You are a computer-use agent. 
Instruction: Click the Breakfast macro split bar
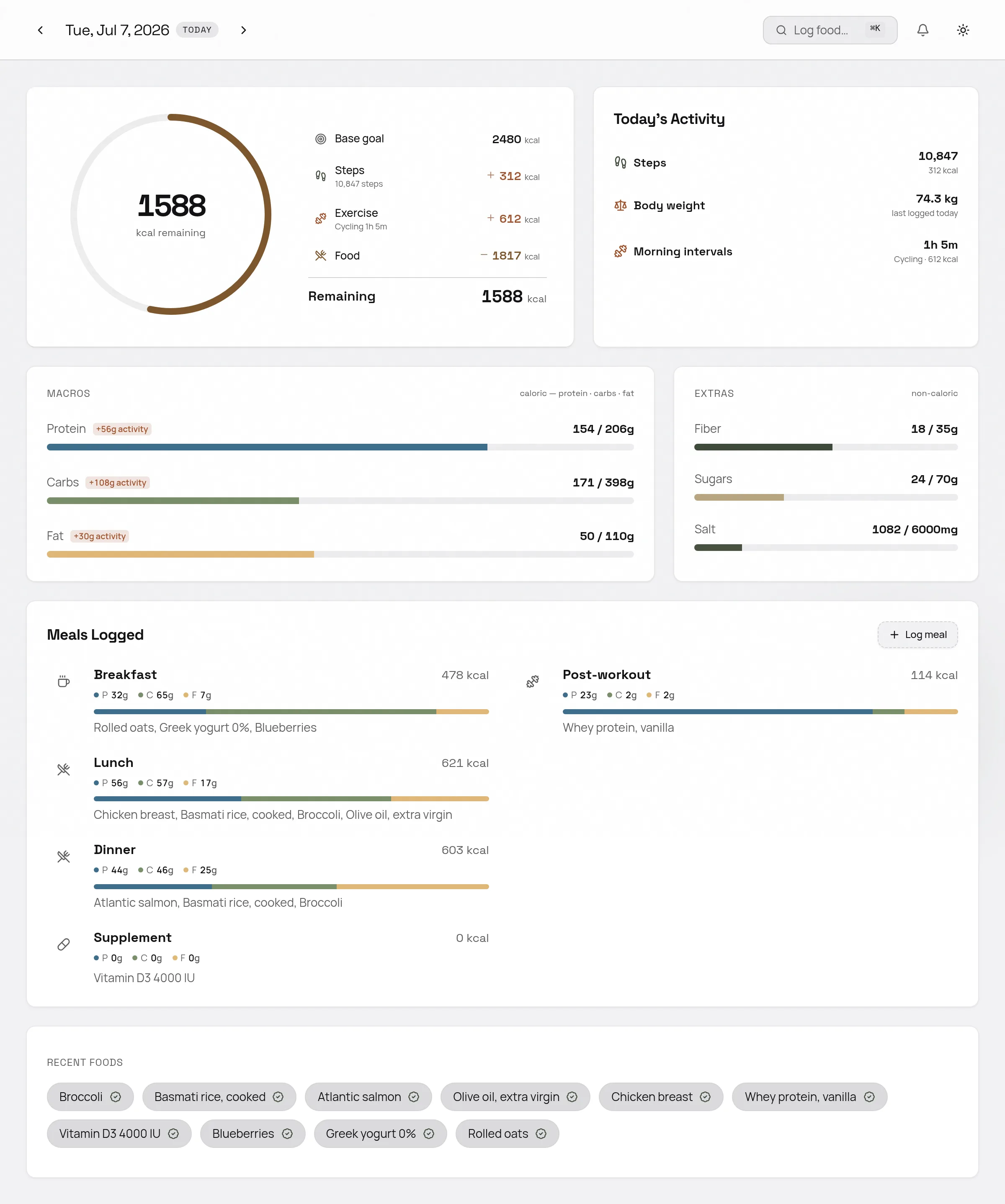tap(291, 712)
